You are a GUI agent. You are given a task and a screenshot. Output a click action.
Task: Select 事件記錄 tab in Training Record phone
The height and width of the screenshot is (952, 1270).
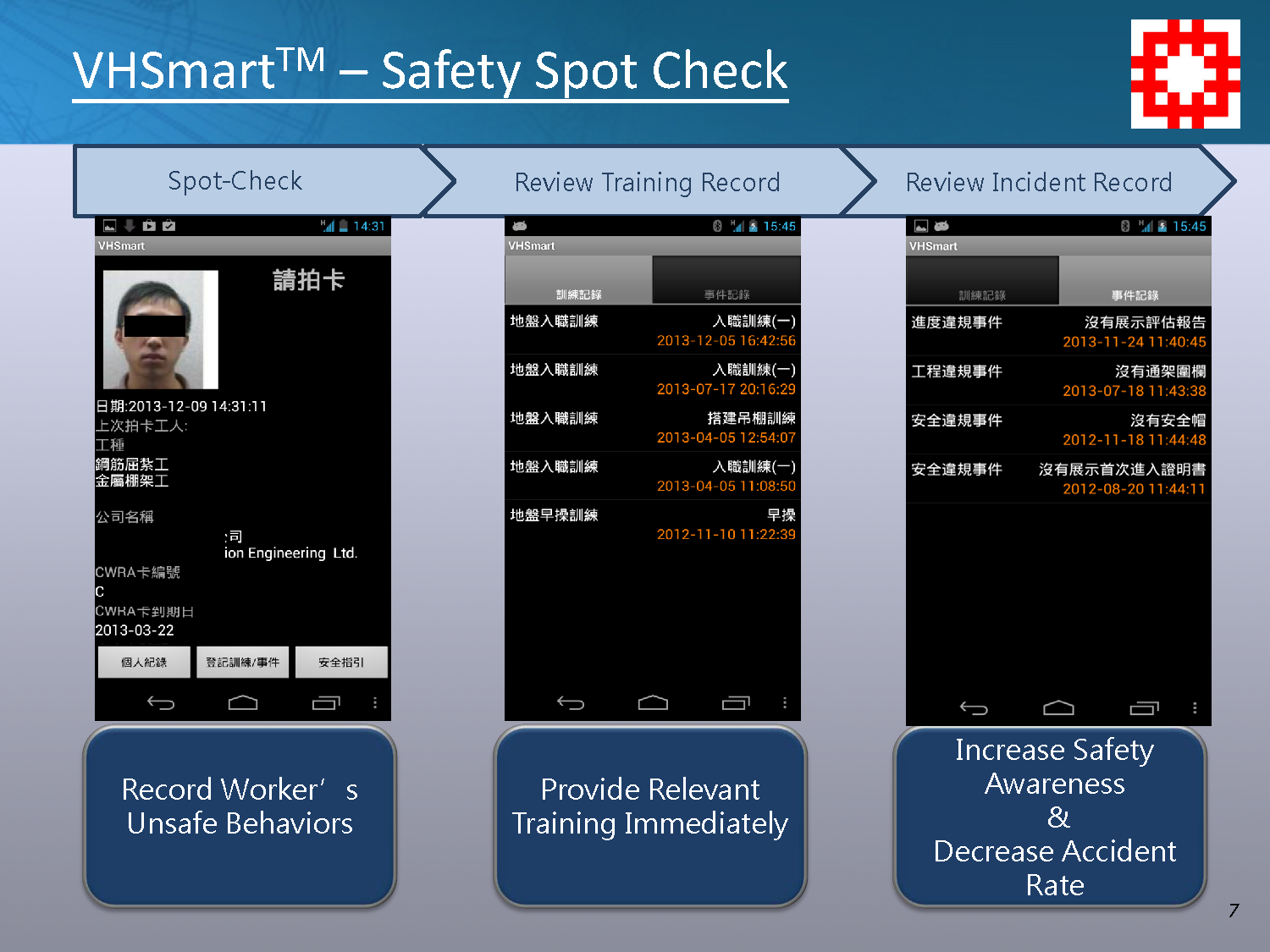coord(726,280)
